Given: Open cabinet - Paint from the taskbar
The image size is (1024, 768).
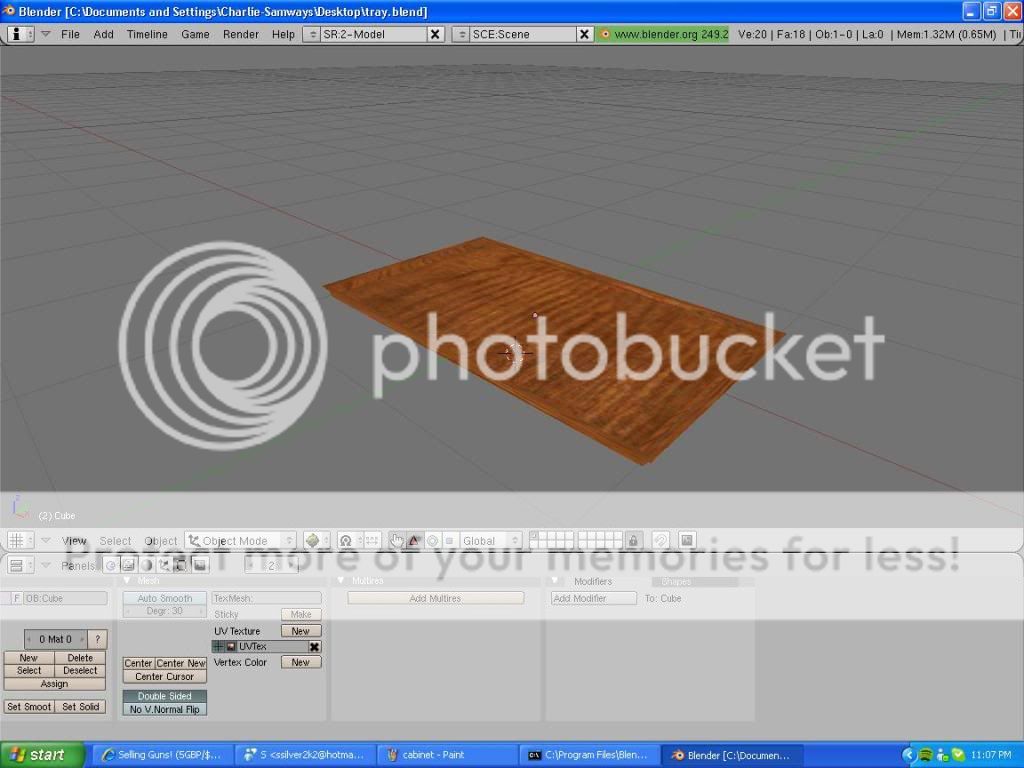Looking at the screenshot, I should [448, 755].
